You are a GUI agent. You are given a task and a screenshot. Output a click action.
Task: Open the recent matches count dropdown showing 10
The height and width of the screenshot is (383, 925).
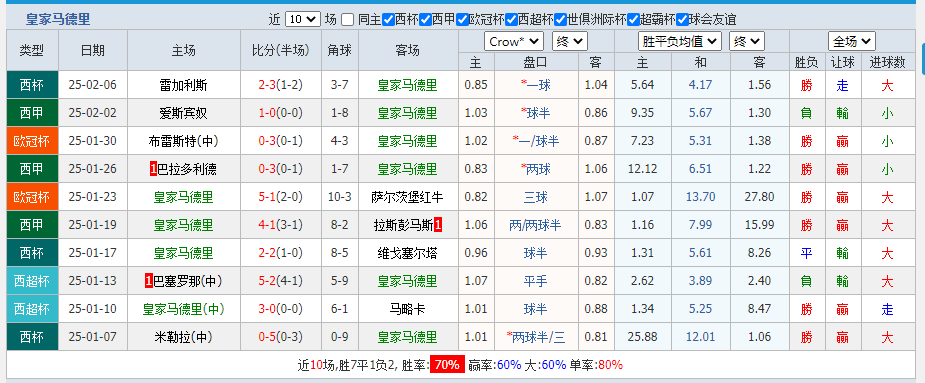(303, 19)
